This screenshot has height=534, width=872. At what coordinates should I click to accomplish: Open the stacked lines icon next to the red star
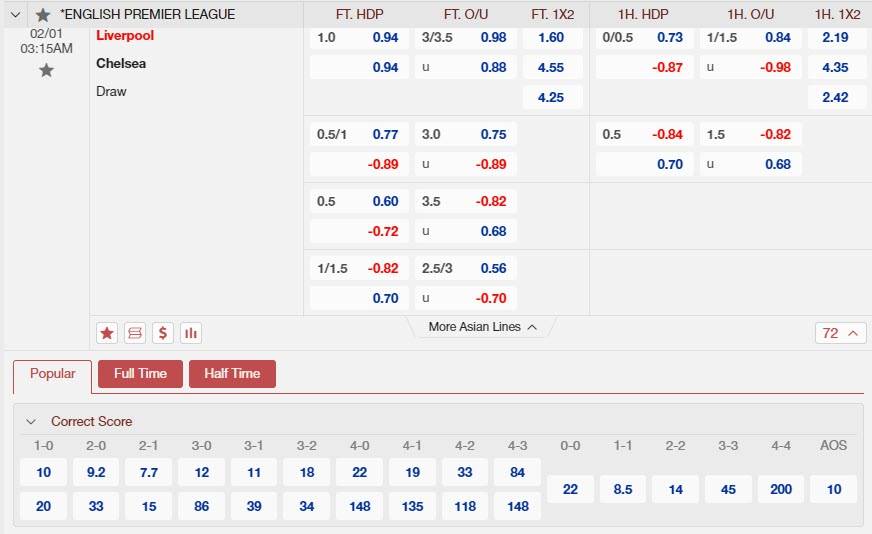(x=135, y=333)
